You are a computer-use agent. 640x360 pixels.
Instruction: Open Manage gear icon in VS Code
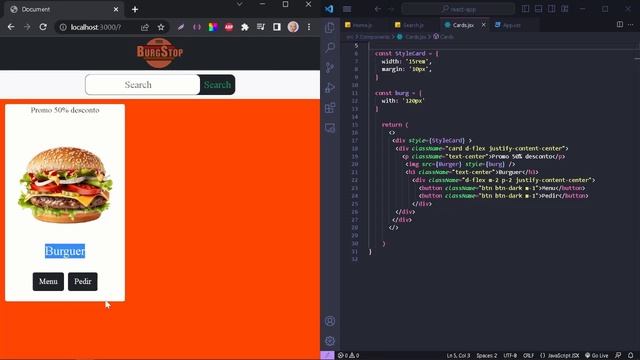point(330,341)
